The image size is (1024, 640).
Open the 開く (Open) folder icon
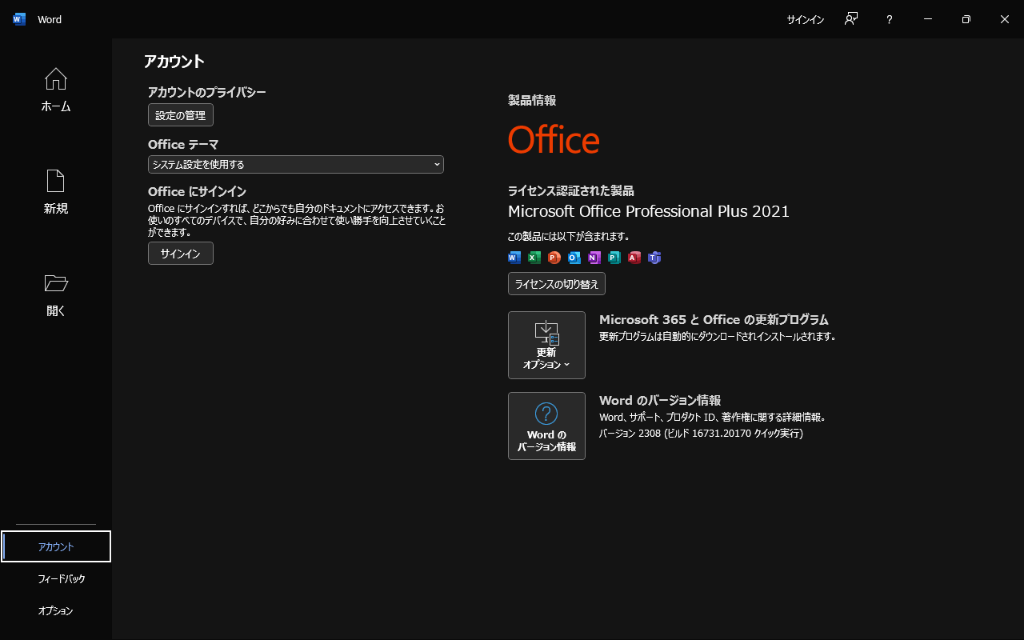[56, 283]
